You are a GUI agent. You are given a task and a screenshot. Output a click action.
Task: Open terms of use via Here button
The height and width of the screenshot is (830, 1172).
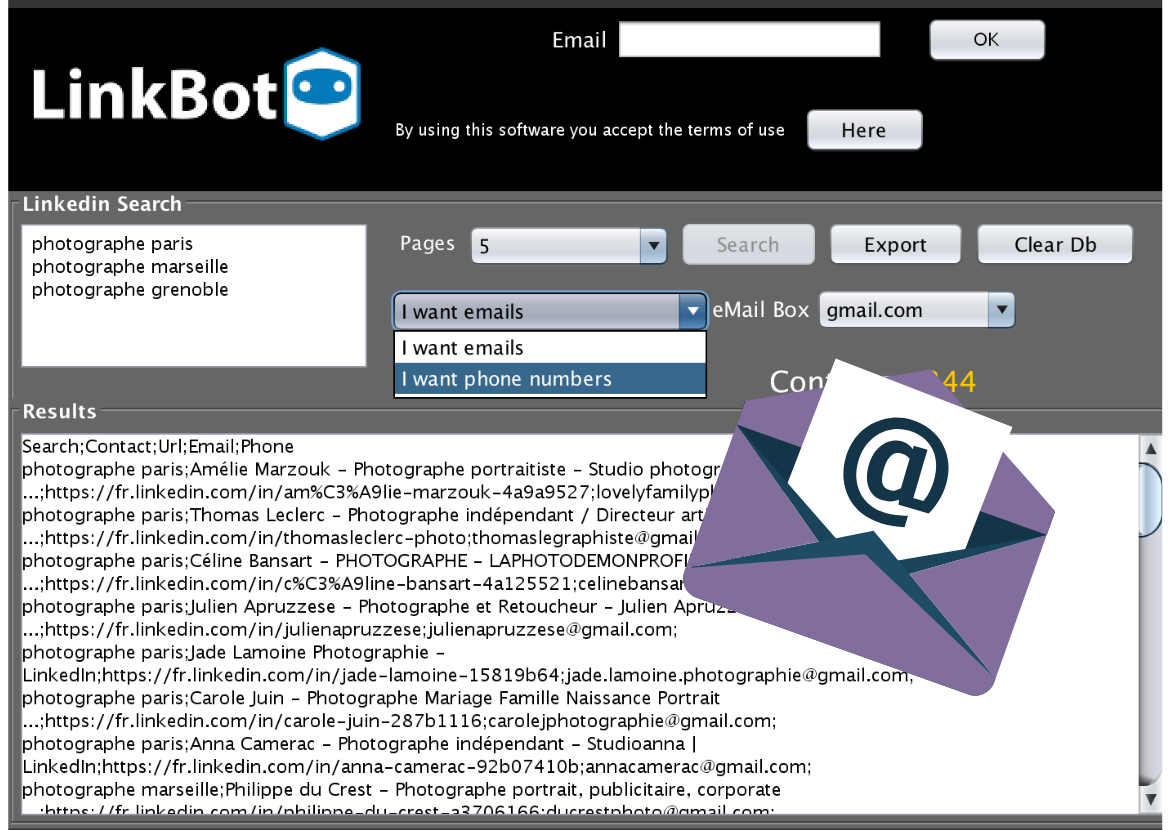864,130
